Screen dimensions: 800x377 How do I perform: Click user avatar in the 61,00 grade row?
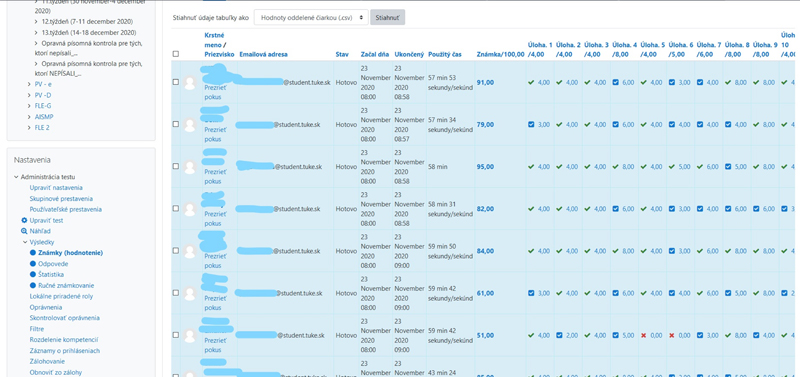pyautogui.click(x=190, y=293)
